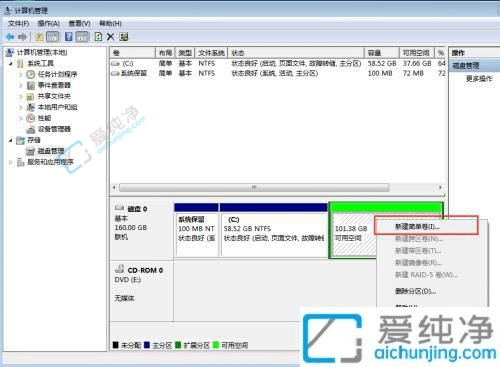Collapse the 系统工具 tree node
This screenshot has height=367, width=500.
[x=11, y=63]
